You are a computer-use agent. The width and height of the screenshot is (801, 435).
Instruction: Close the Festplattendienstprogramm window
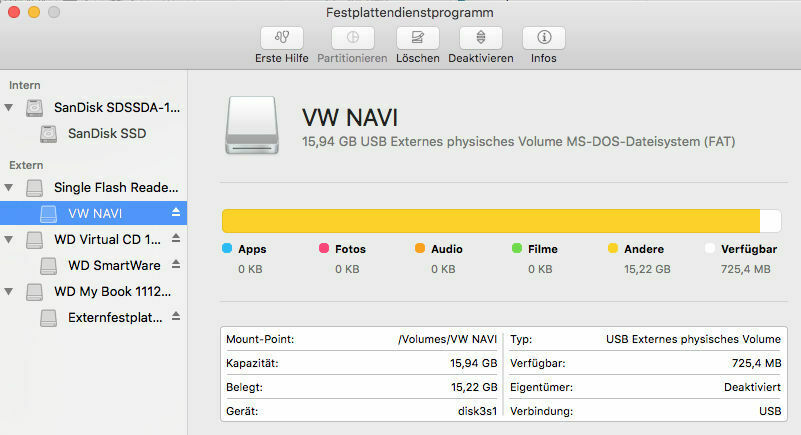point(14,12)
